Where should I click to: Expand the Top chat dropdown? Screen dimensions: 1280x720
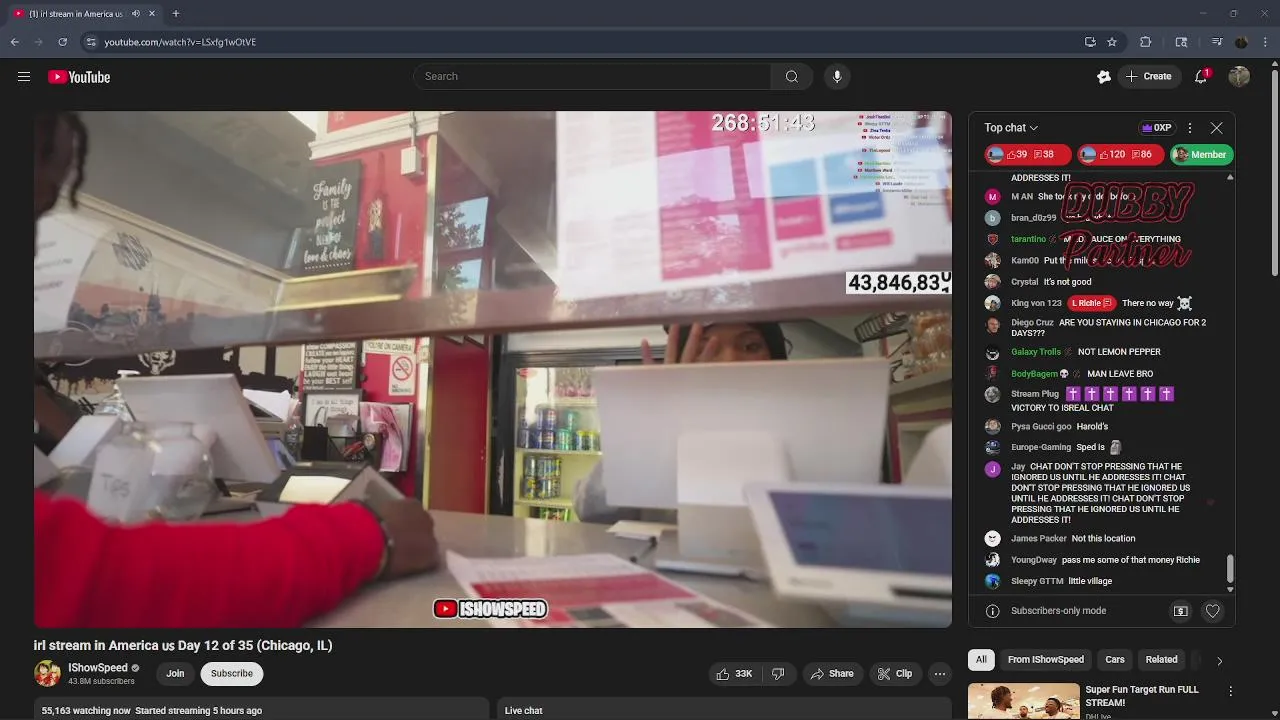coord(1011,128)
